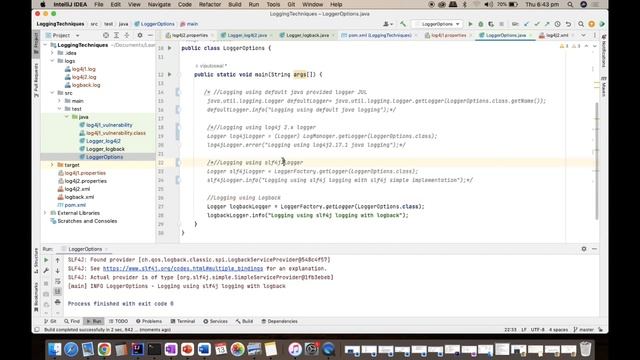Click the down arrow in the Run panel
640x360 pixels.
click(x=58, y=271)
